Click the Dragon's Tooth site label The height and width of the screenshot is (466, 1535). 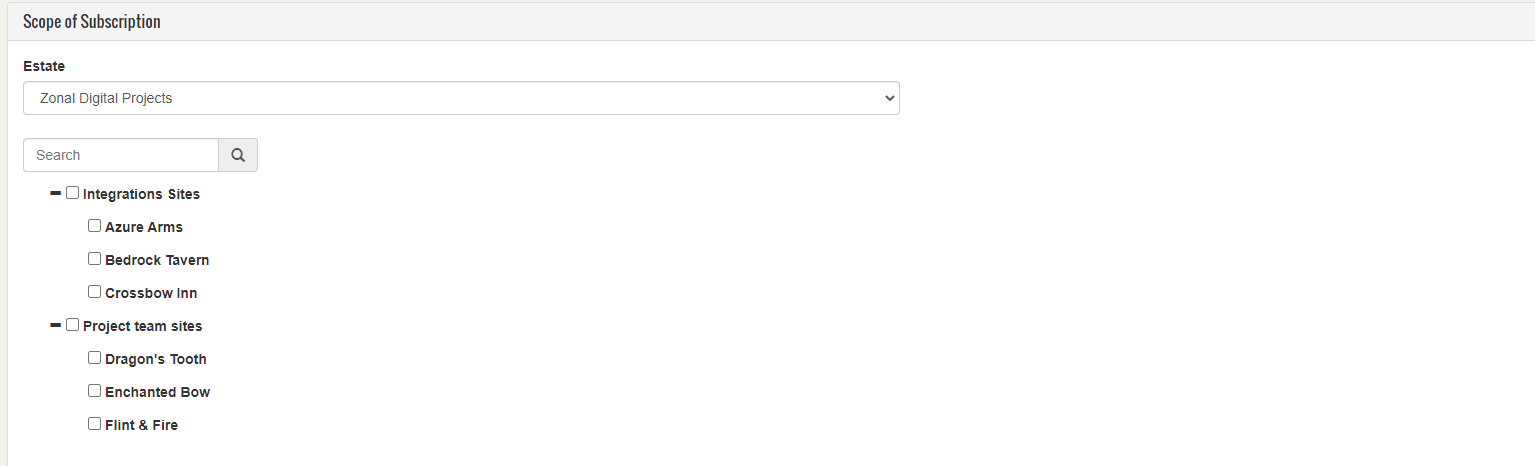point(156,359)
